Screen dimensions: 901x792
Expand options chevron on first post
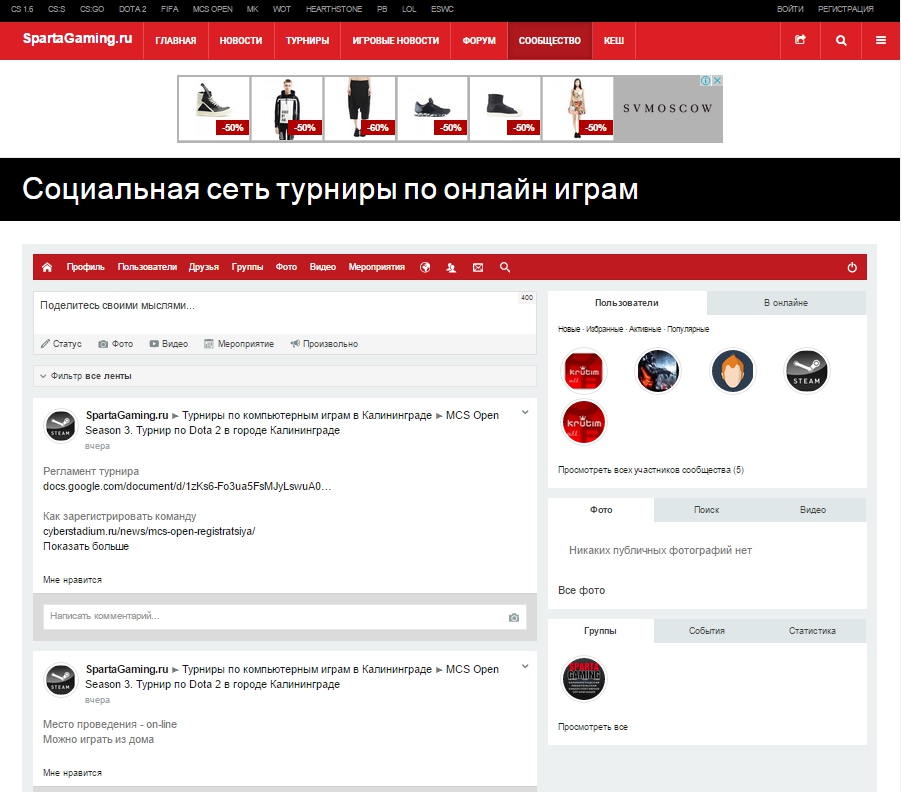[x=525, y=412]
